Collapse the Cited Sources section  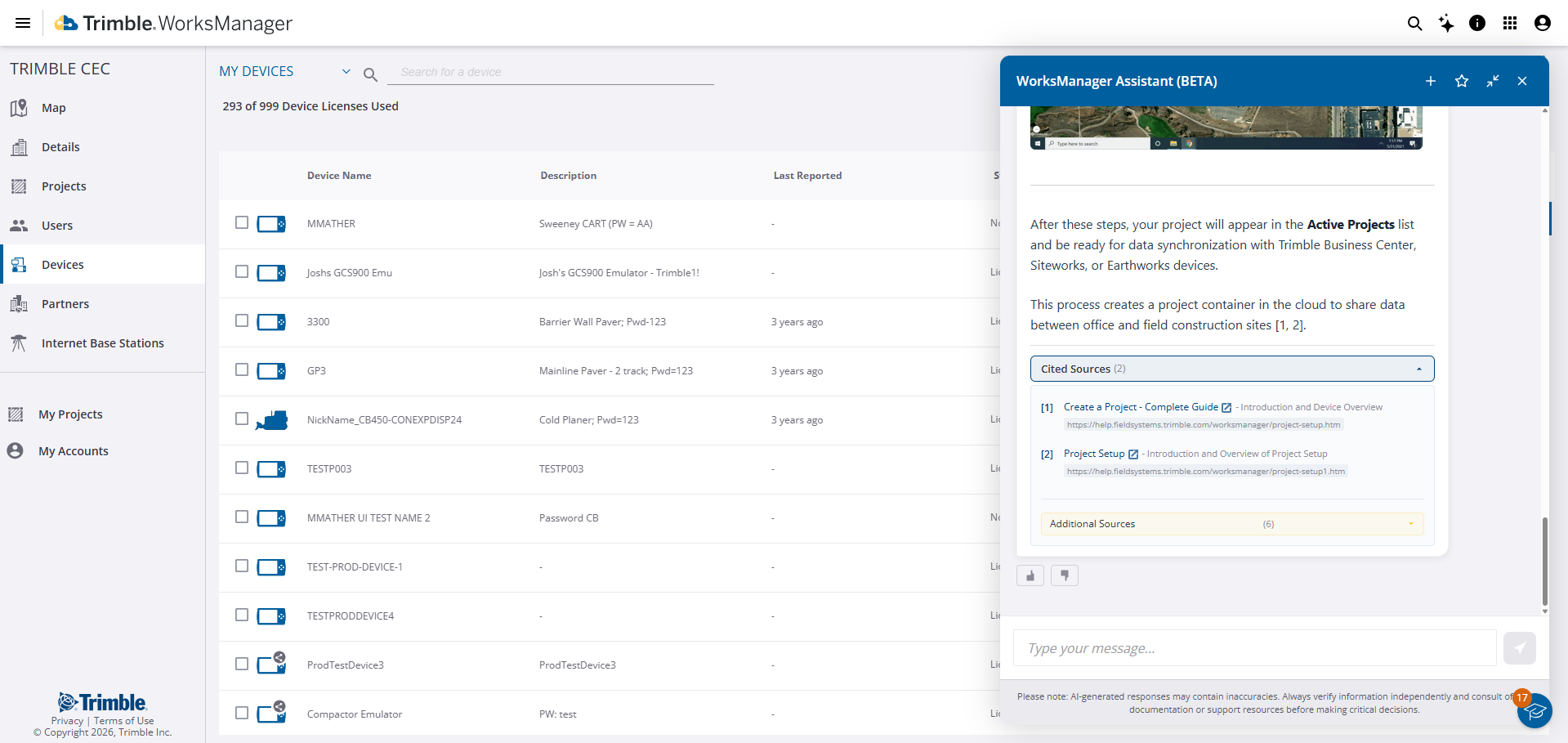pos(1232,369)
